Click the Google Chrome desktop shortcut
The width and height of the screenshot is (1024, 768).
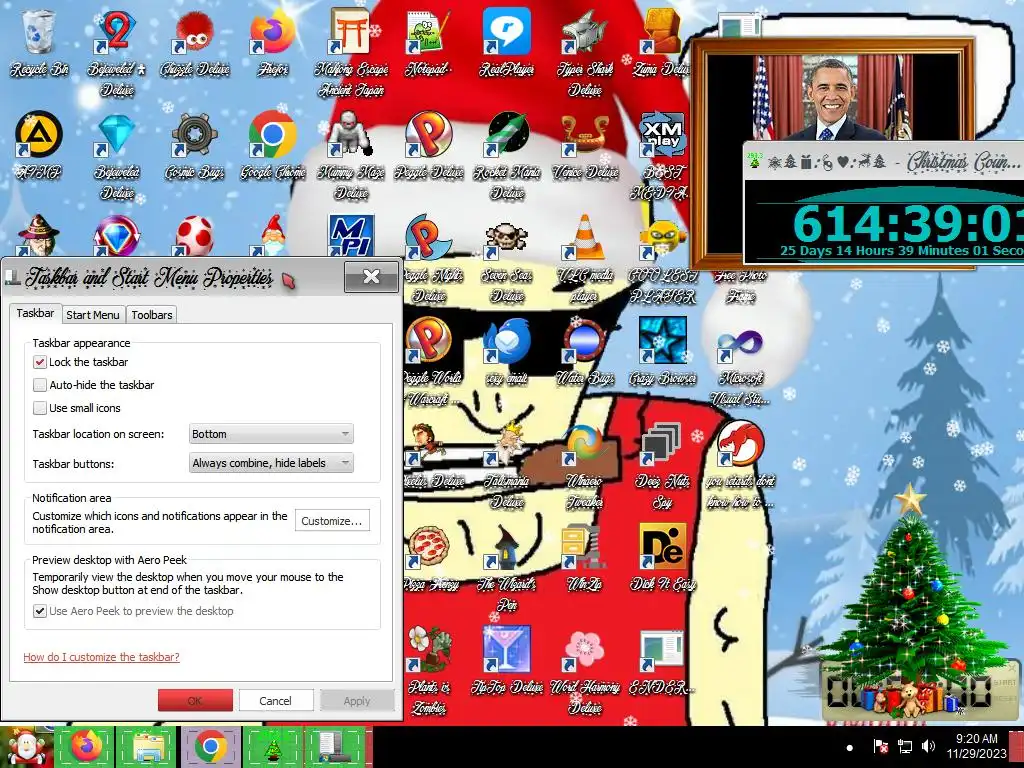tap(273, 146)
